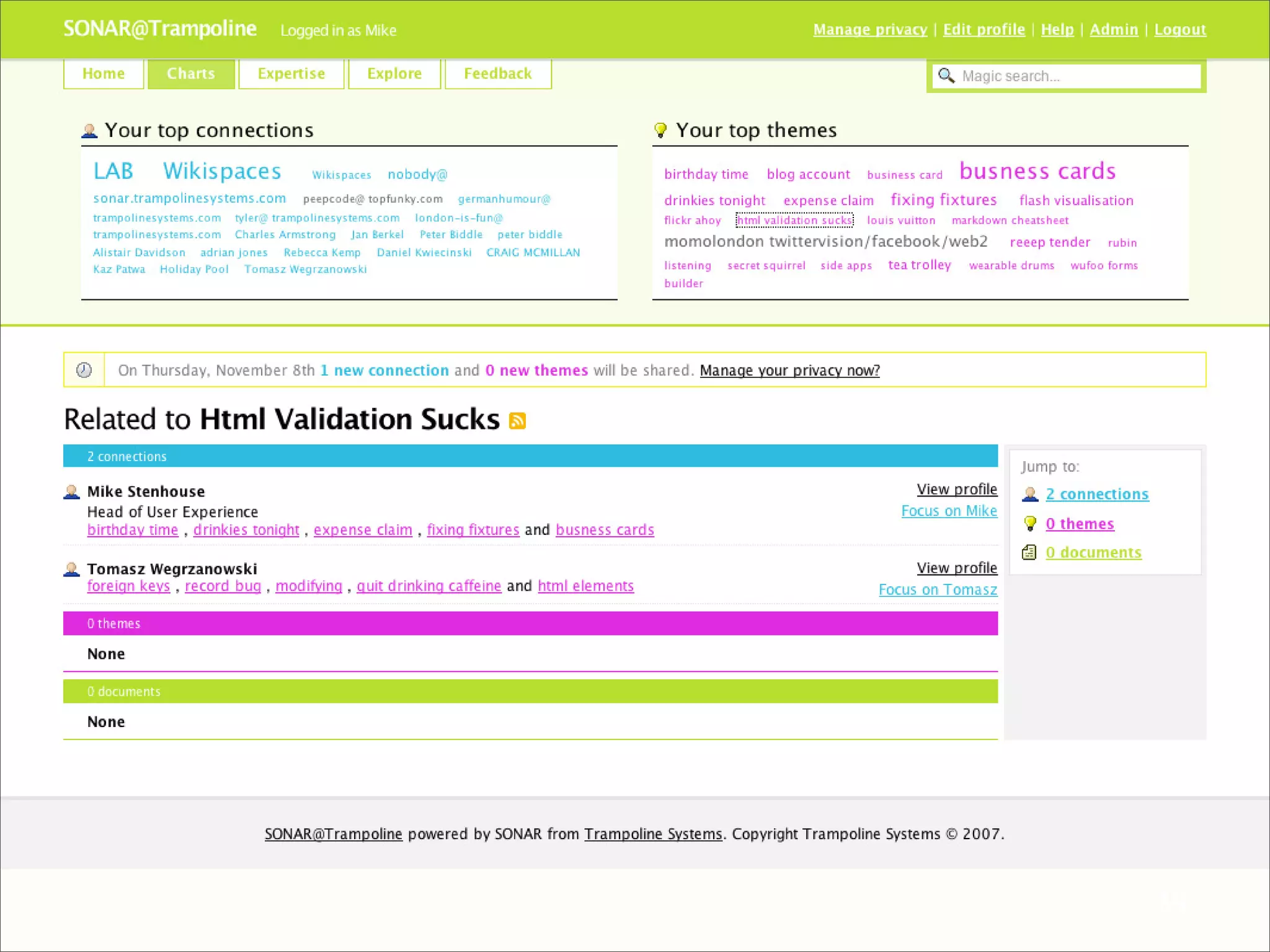Click the clock icon in the notification bar
Screen dimensions: 1270x952
click(x=84, y=370)
